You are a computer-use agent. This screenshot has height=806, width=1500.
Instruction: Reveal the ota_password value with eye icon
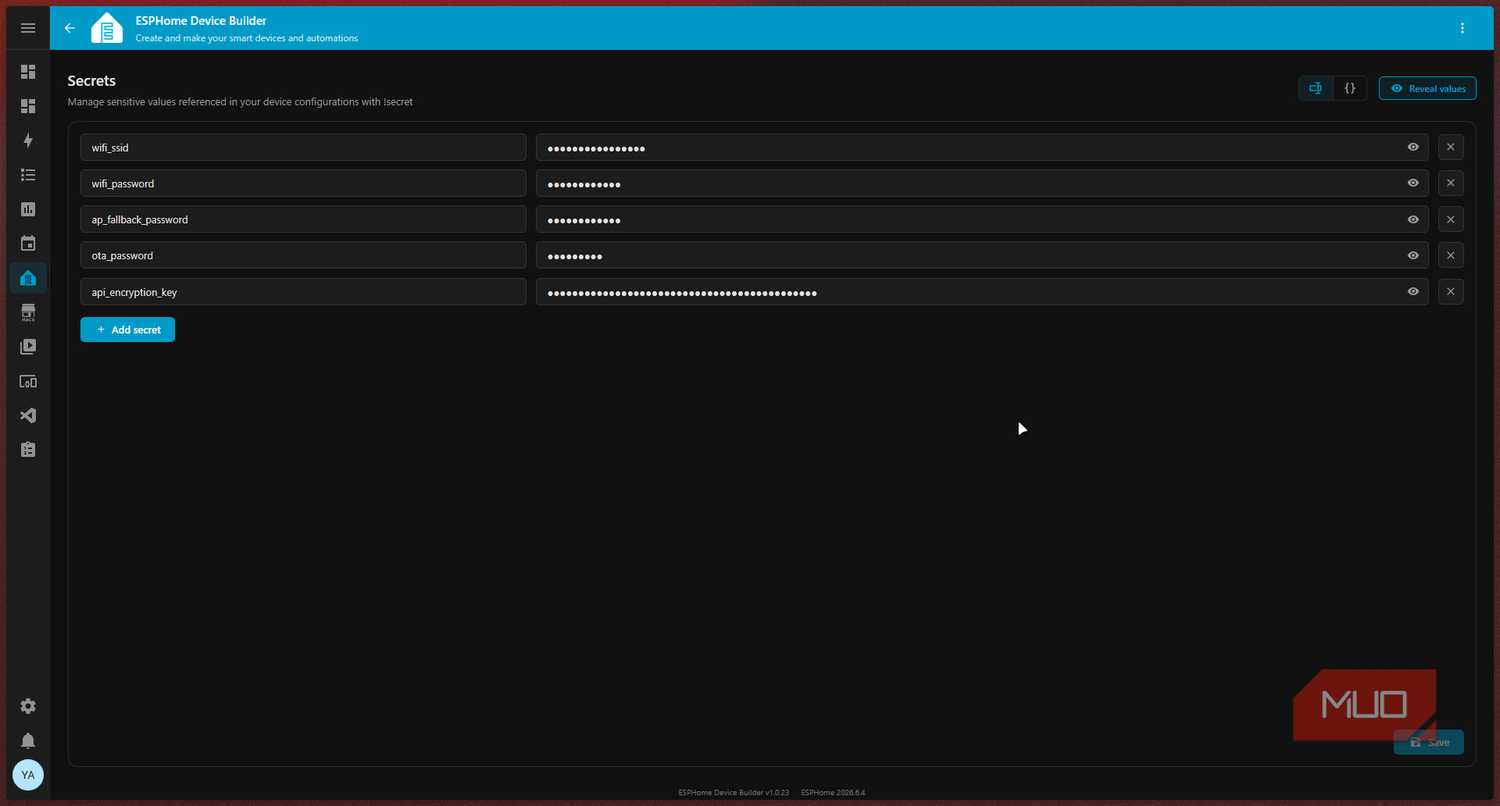1413,255
